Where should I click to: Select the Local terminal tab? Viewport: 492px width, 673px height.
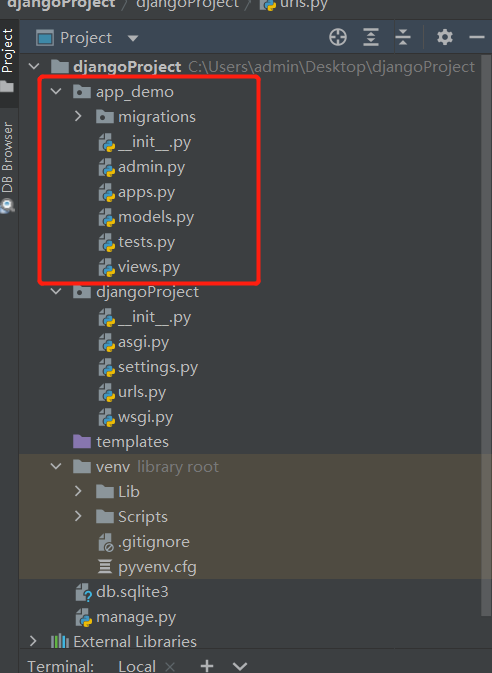click(137, 666)
